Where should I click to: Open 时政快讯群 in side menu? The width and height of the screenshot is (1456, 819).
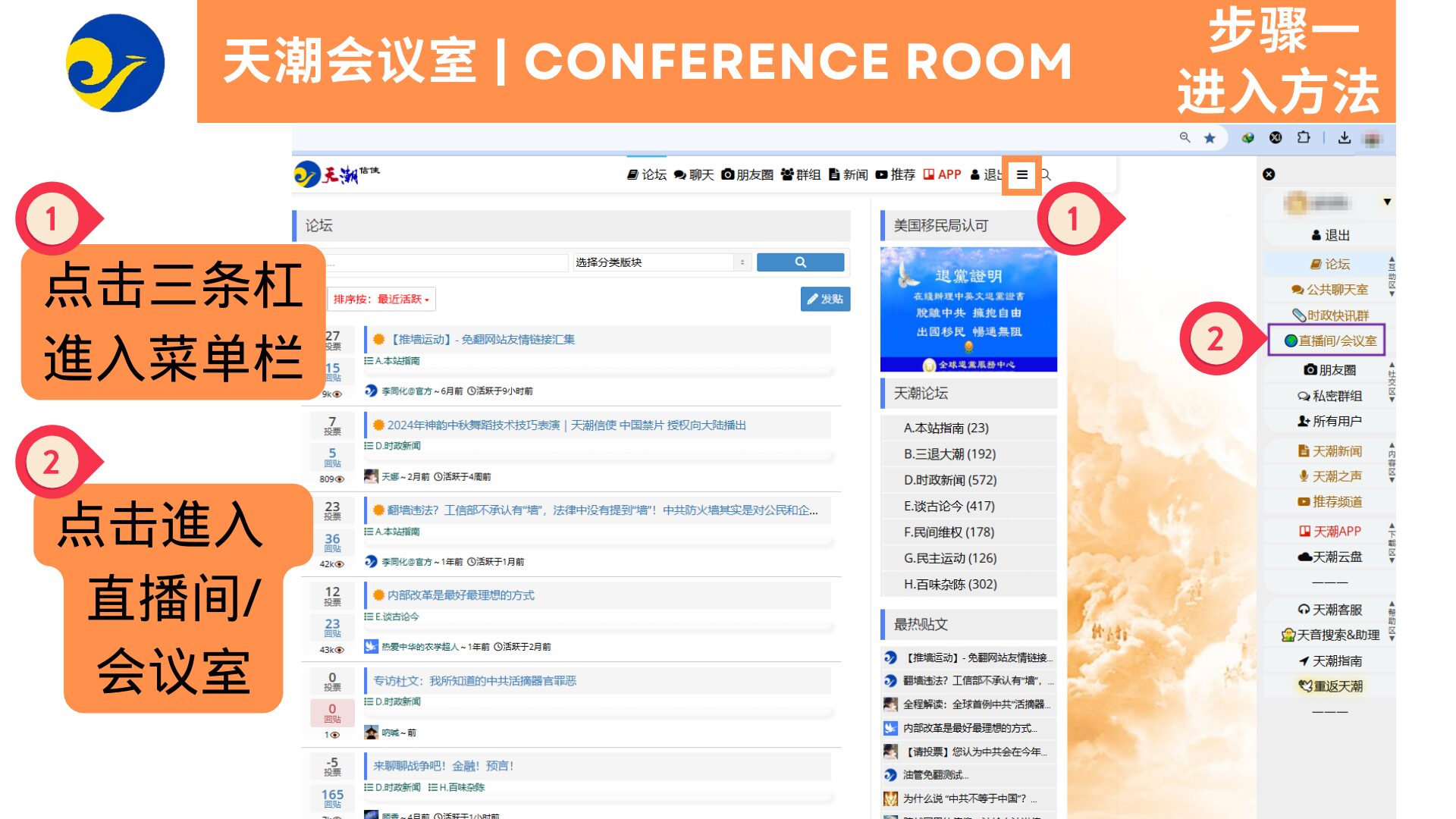tap(1330, 315)
